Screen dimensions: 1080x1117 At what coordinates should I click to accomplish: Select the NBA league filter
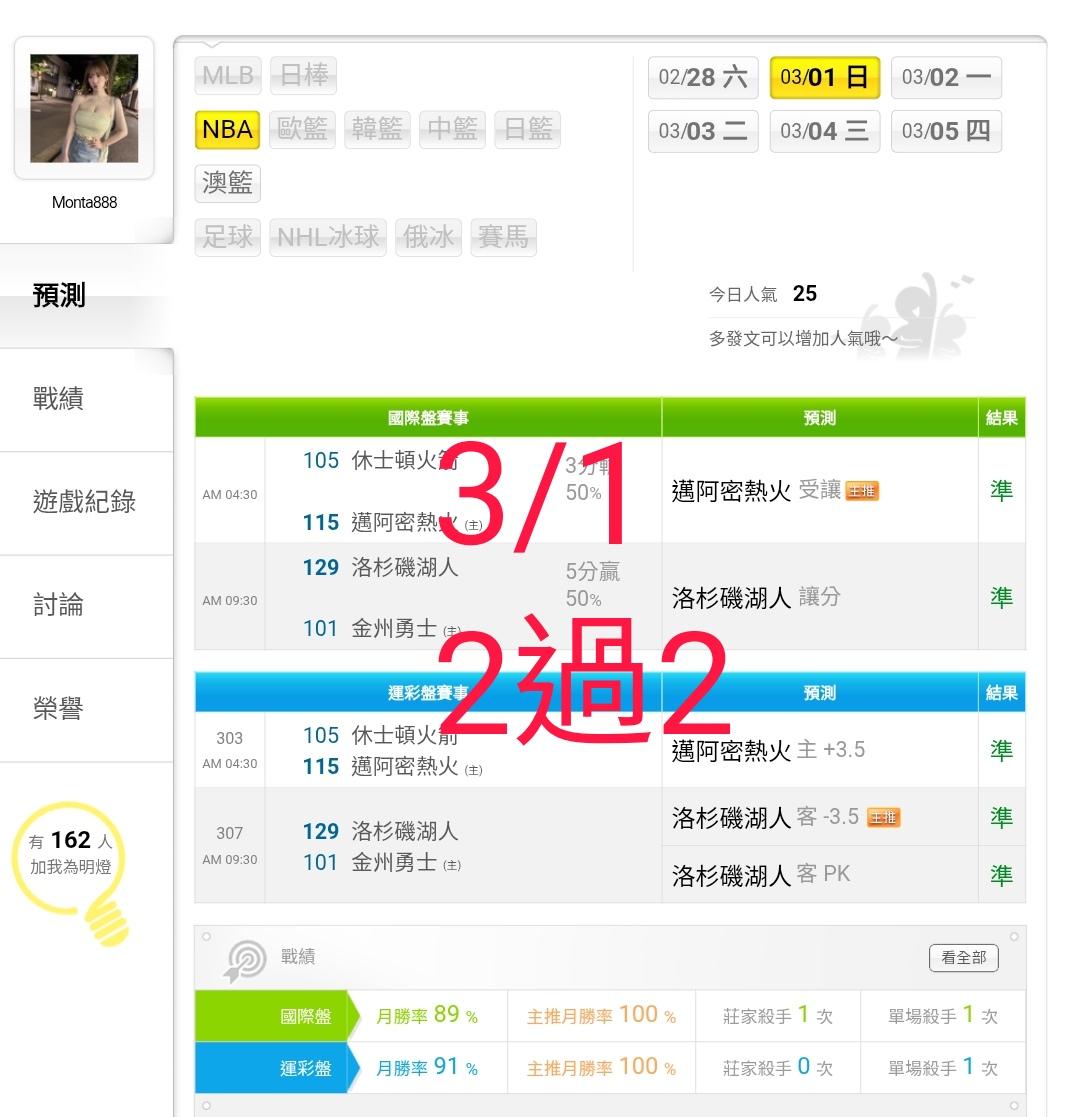[x=227, y=129]
